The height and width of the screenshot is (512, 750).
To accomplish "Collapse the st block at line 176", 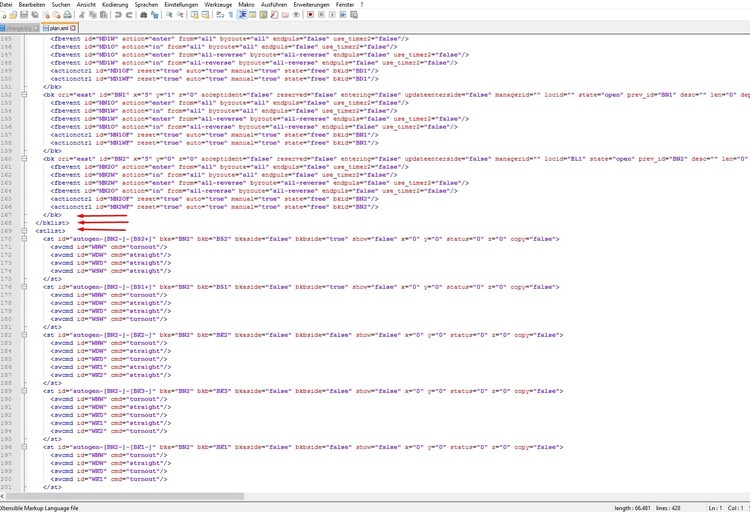I will [x=24, y=287].
